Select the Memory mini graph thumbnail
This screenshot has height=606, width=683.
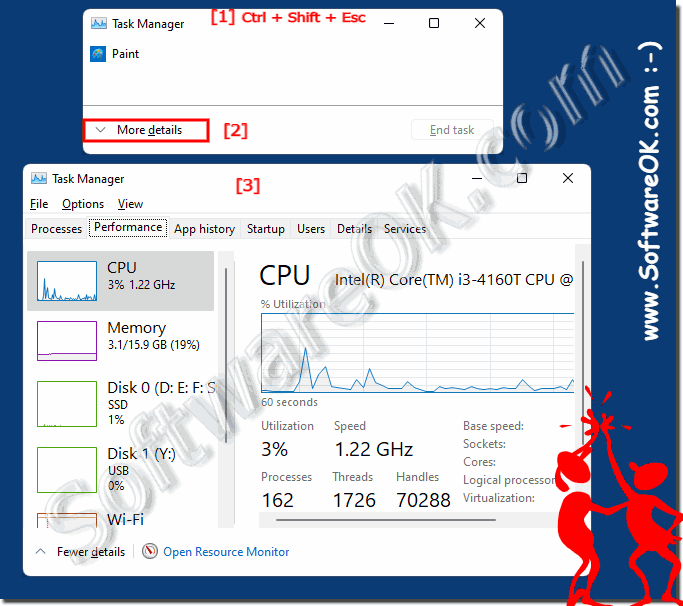[67, 341]
